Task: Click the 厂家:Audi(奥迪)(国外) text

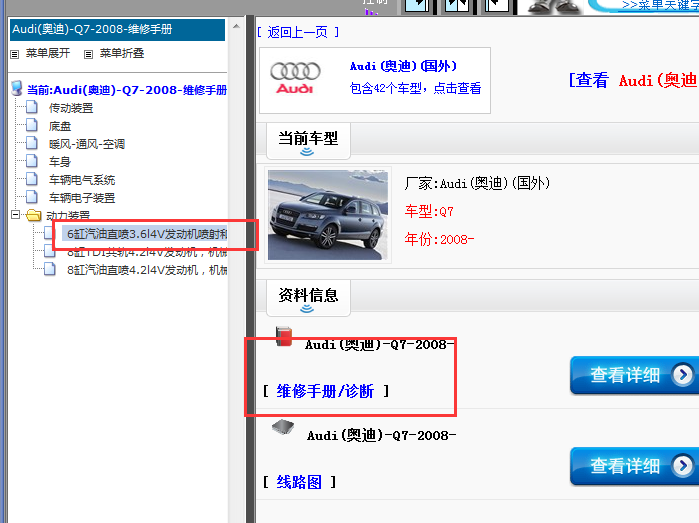Action: coord(477,183)
